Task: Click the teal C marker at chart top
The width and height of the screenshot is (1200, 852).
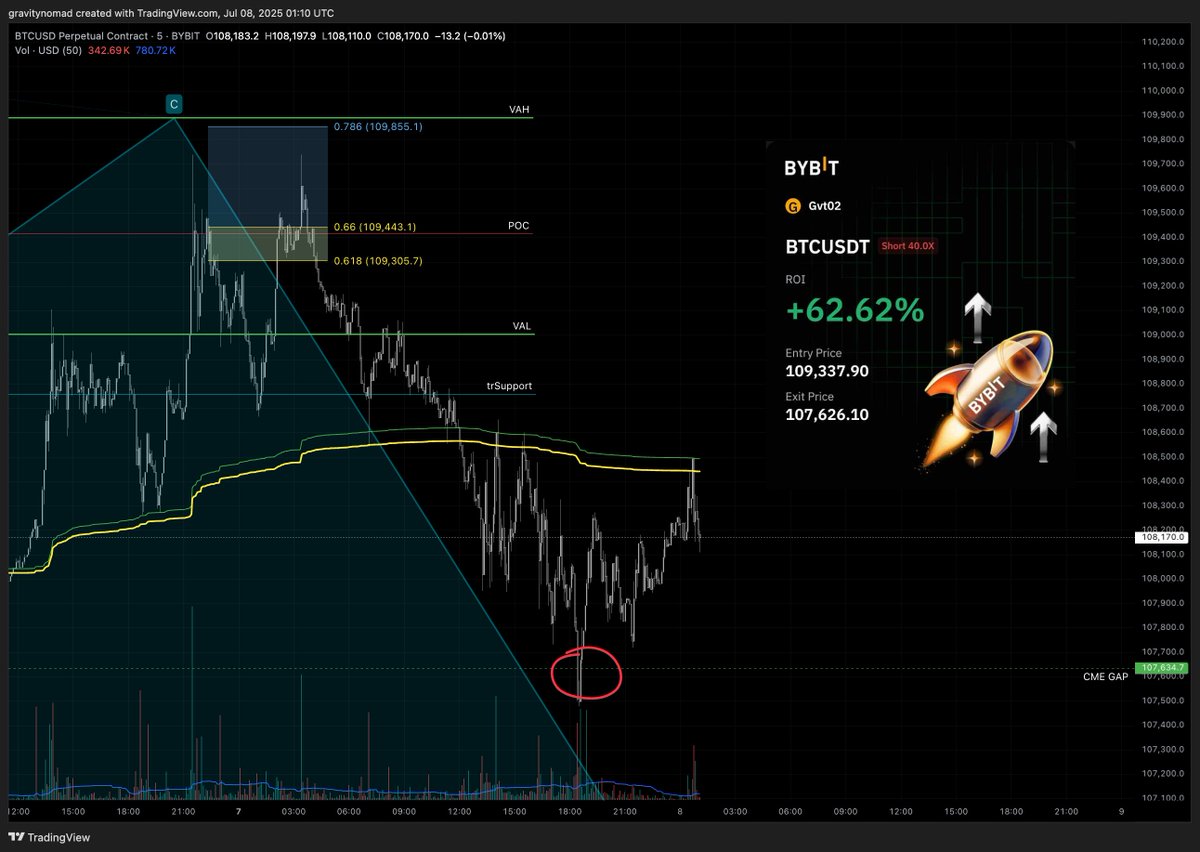Action: 174,103
